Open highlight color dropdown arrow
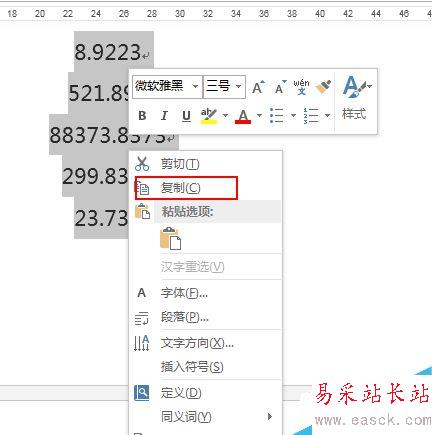432x435 pixels. tap(225, 116)
